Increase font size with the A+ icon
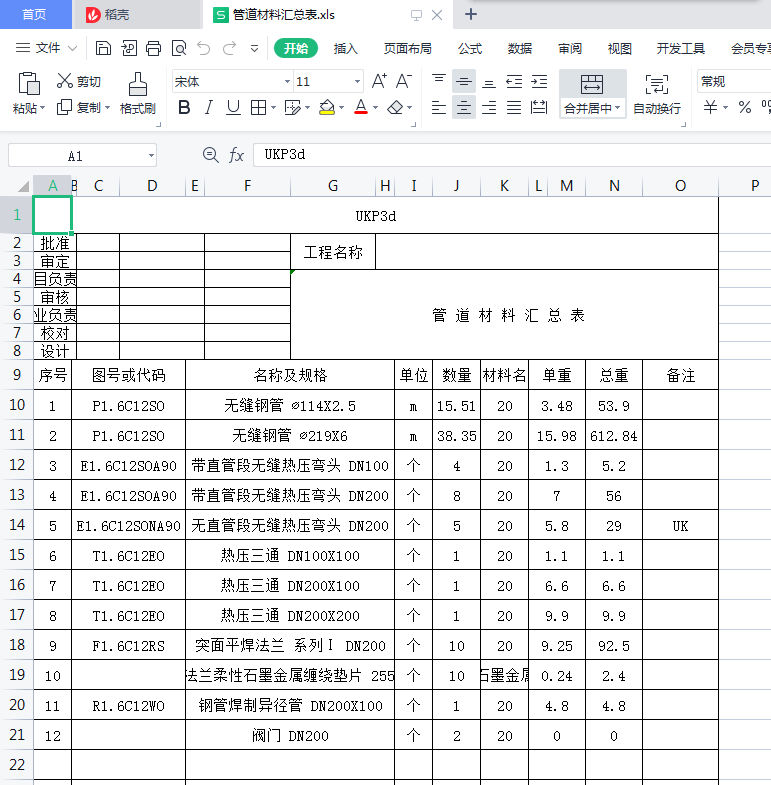Viewport: 771px width, 785px height. [x=379, y=81]
